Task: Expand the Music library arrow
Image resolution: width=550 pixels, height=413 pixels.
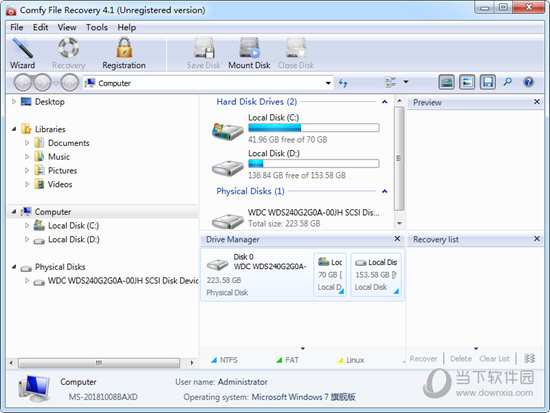Action: (x=27, y=156)
